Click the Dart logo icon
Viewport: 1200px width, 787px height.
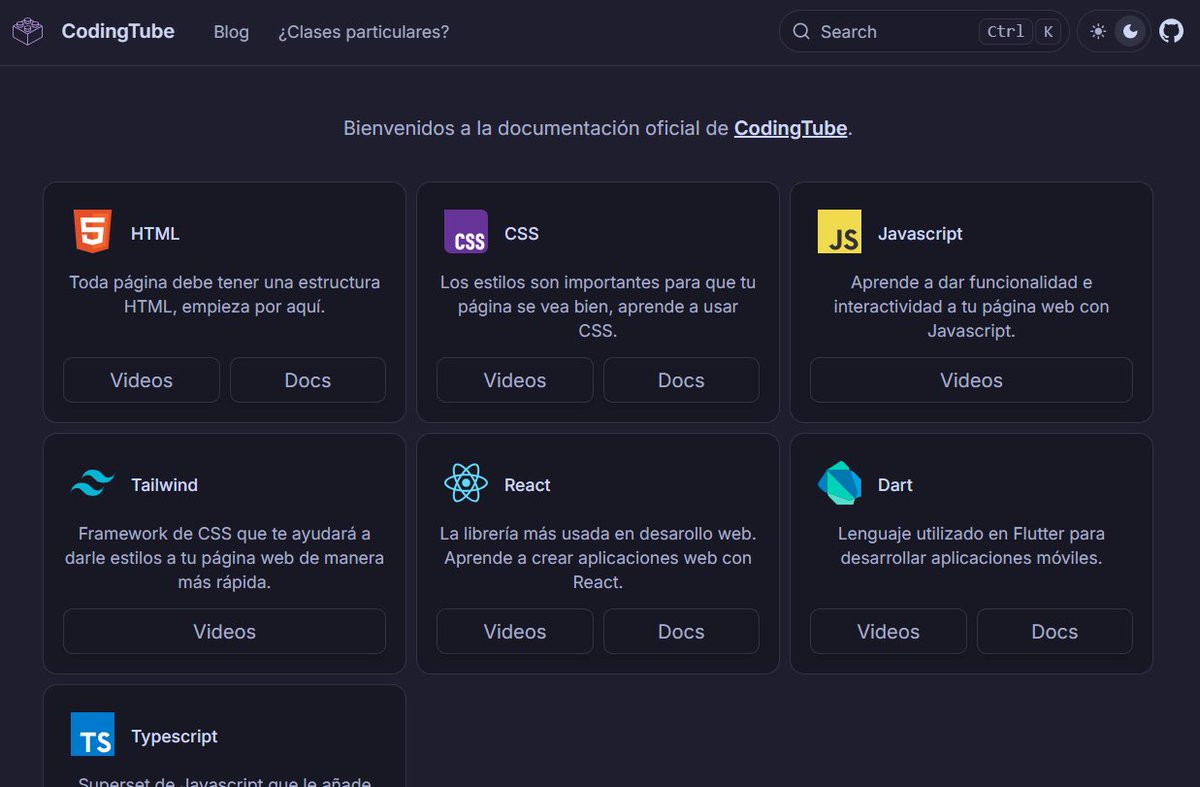[x=839, y=484]
